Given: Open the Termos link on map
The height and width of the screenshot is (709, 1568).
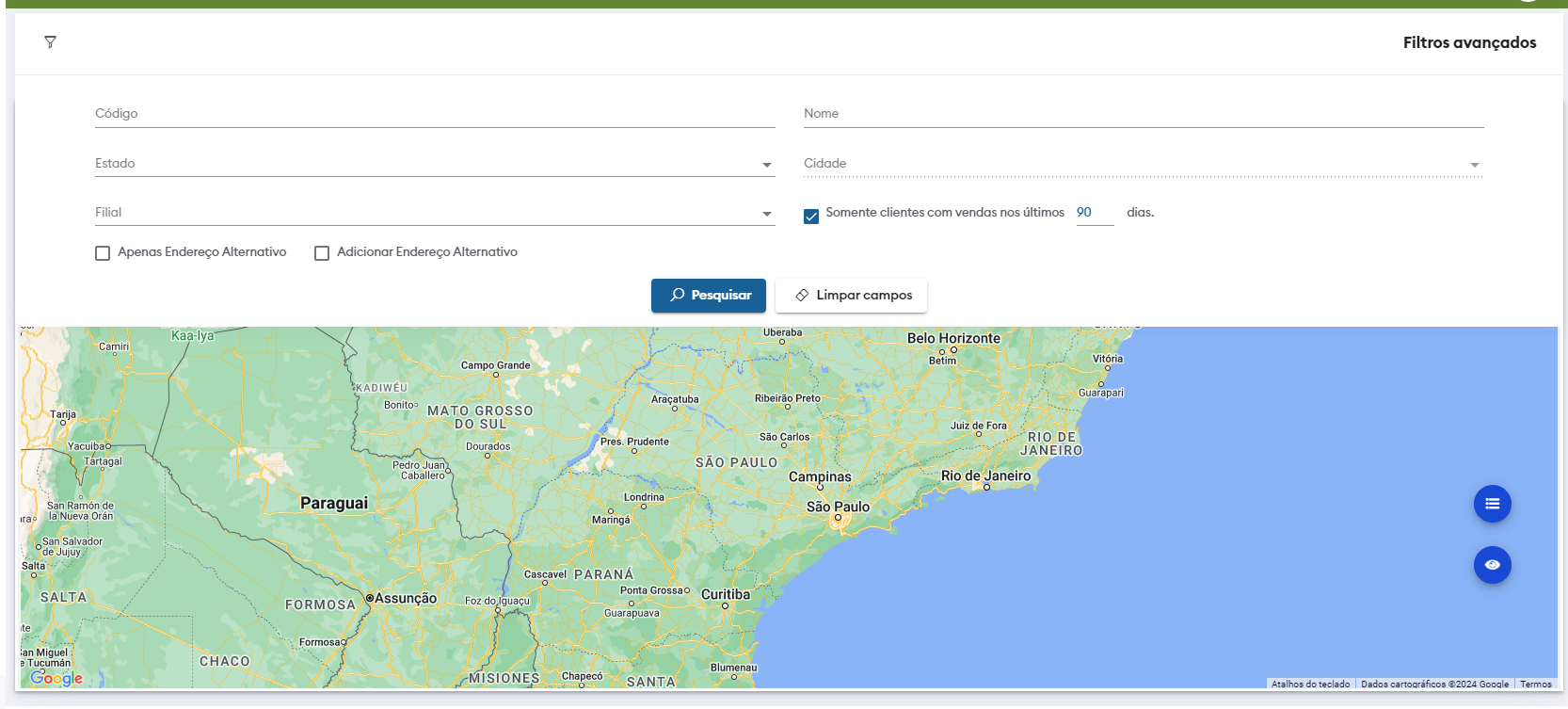Looking at the screenshot, I should point(1535,685).
